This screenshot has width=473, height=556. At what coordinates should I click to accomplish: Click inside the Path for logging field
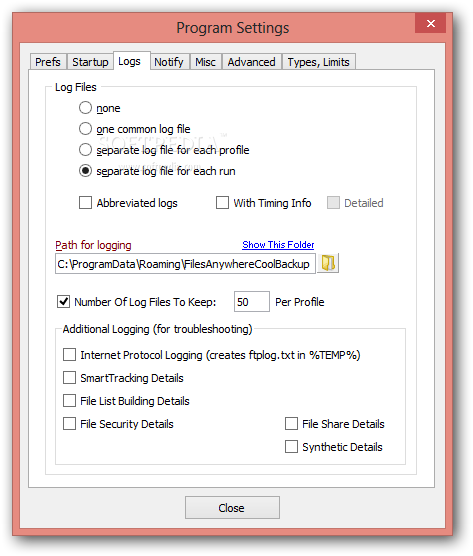185,263
